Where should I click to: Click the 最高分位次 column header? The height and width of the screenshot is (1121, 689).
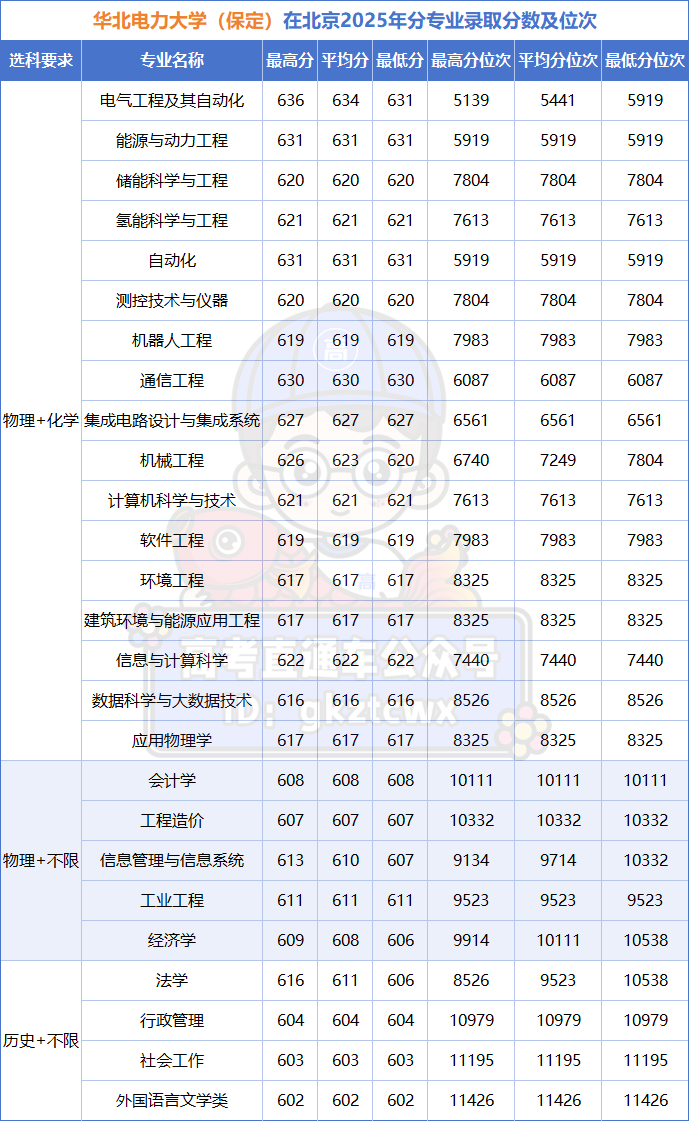click(x=471, y=61)
